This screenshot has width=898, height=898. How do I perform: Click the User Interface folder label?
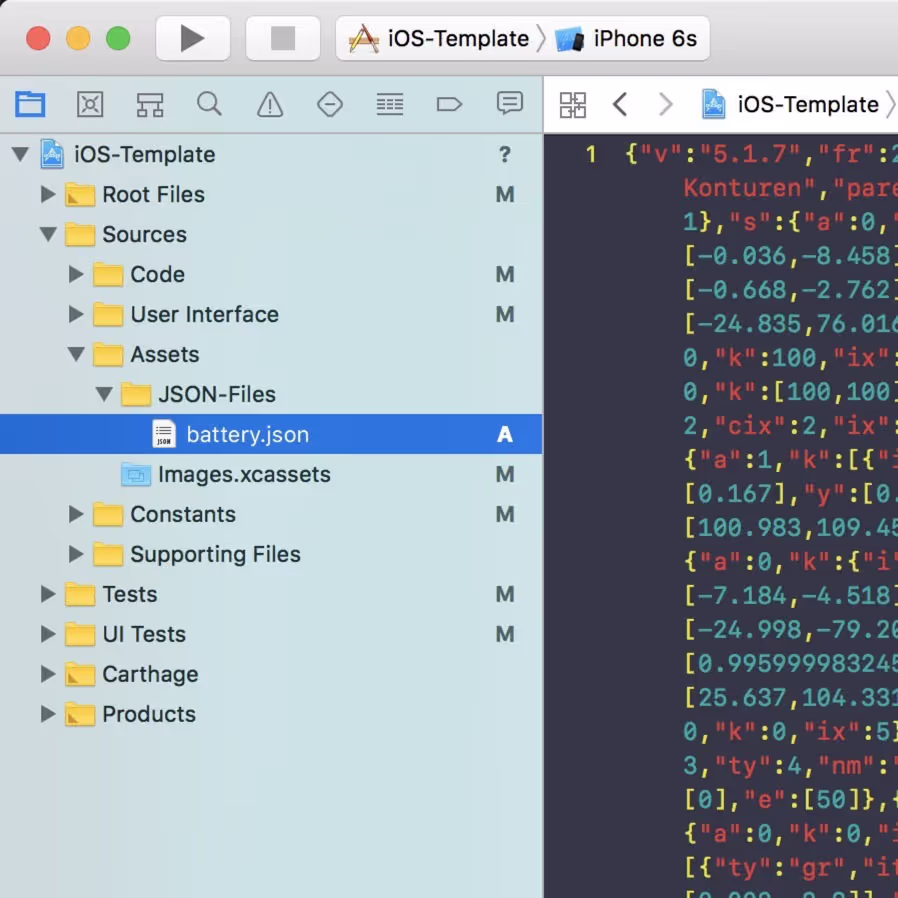point(204,314)
